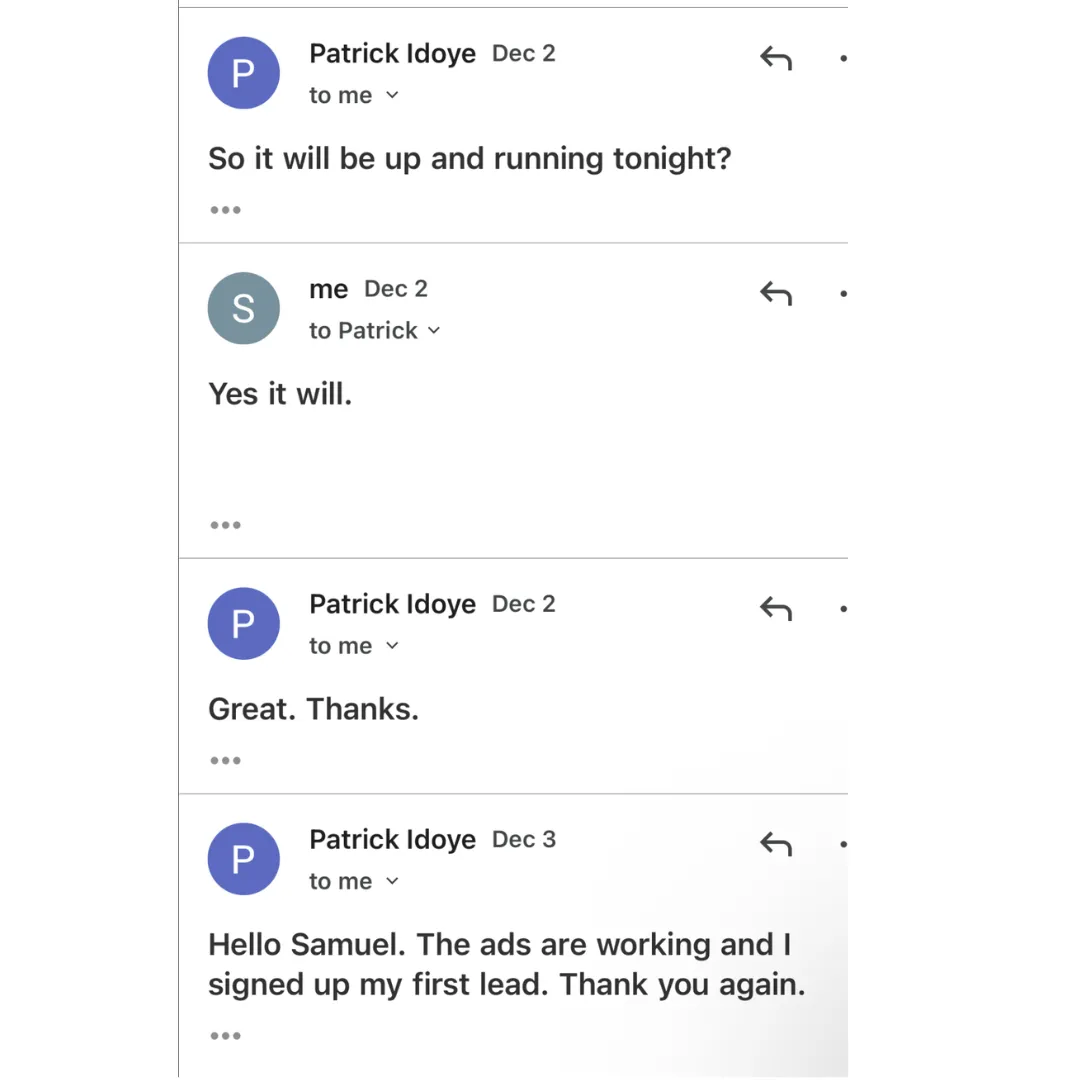Screen dimensions: 1080x1080
Task: Reply to the 'Great. Thanks.' message
Action: pyautogui.click(x=776, y=609)
